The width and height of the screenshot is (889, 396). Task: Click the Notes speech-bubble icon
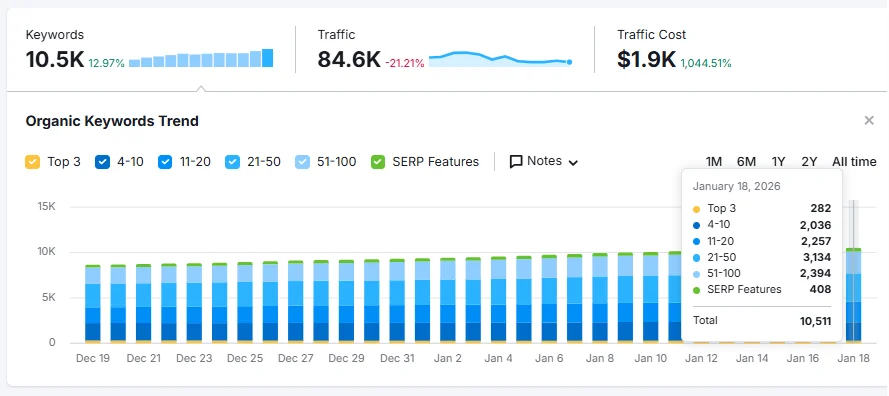pyautogui.click(x=516, y=162)
